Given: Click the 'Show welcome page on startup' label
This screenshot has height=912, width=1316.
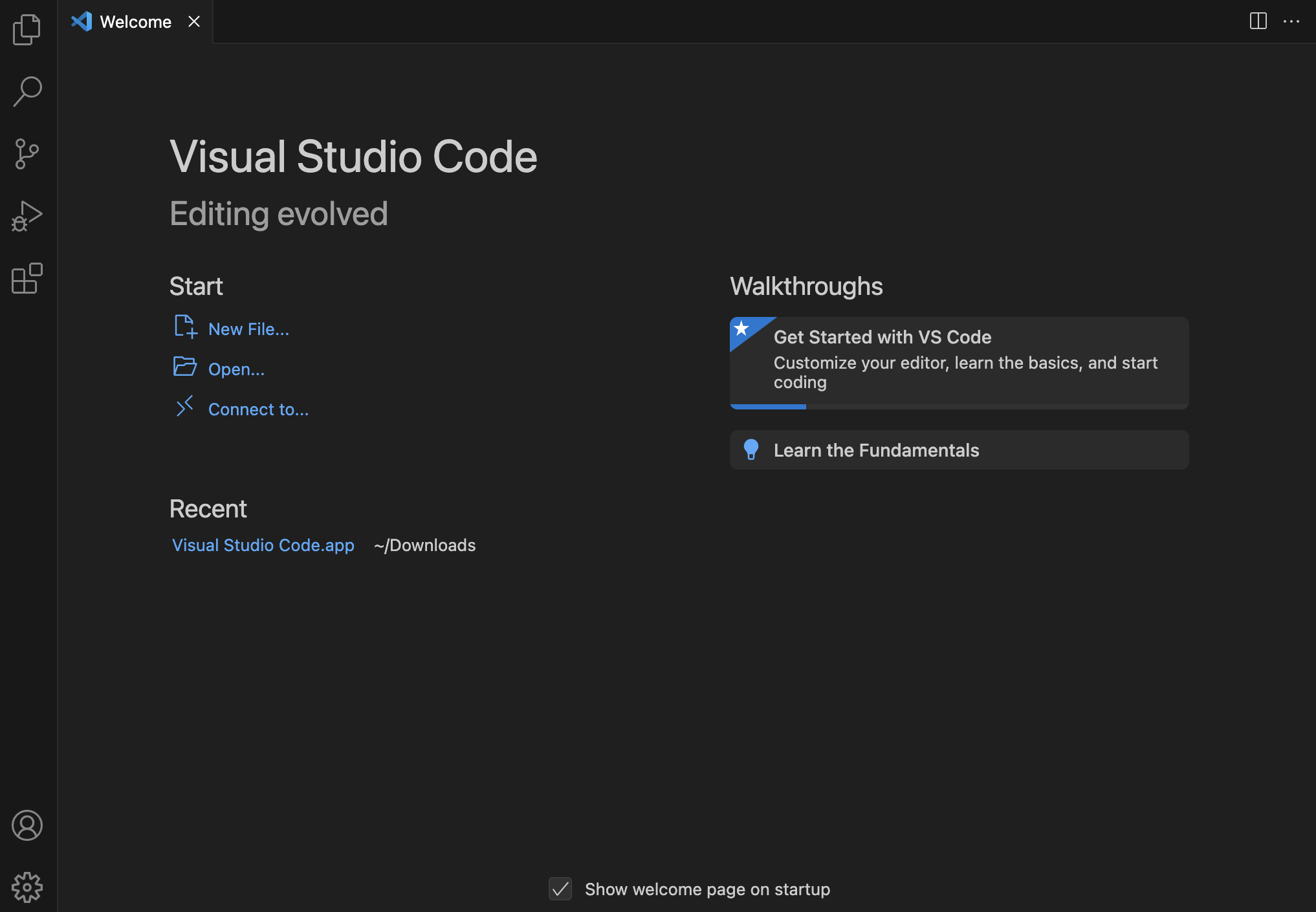Looking at the screenshot, I should 707,889.
